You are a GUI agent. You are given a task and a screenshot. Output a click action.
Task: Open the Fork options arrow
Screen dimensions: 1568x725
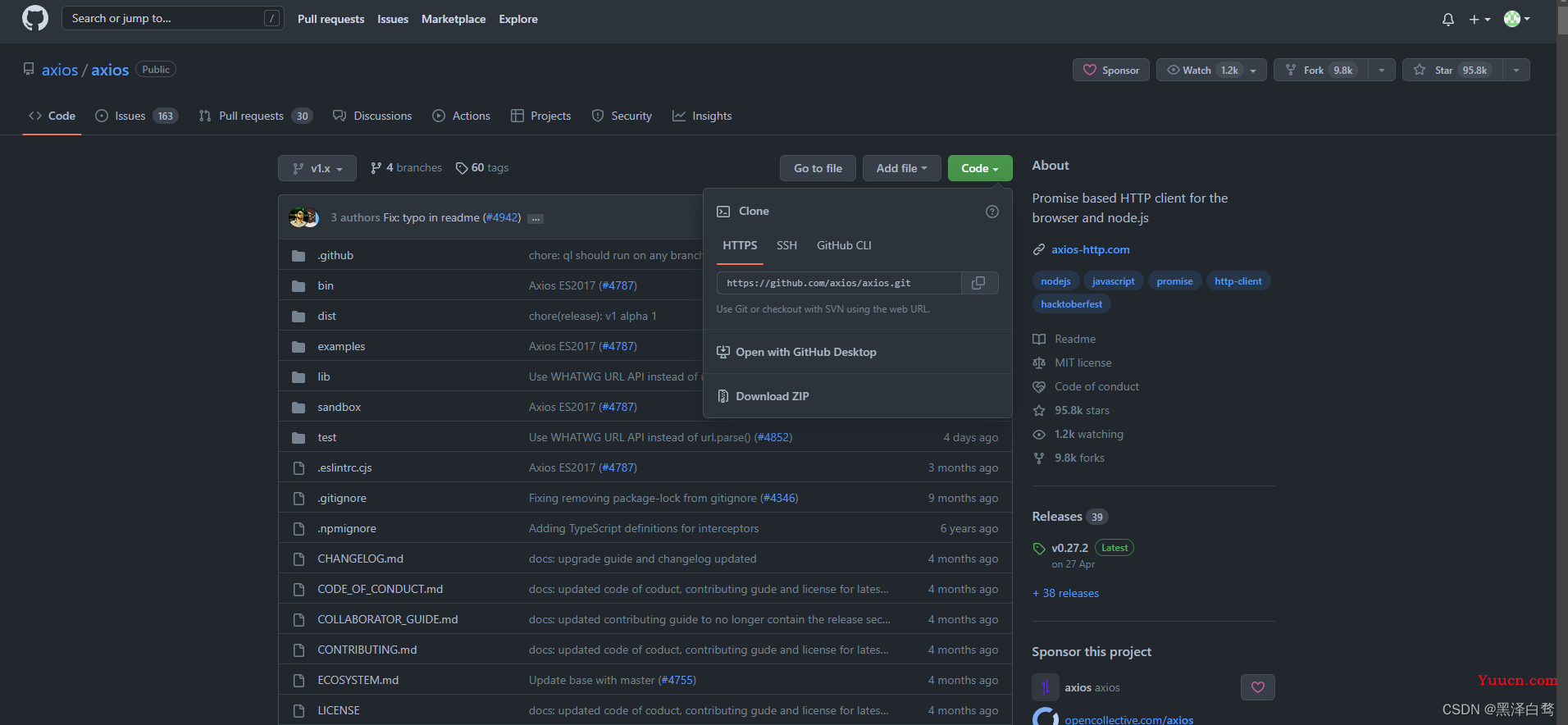coord(1382,71)
